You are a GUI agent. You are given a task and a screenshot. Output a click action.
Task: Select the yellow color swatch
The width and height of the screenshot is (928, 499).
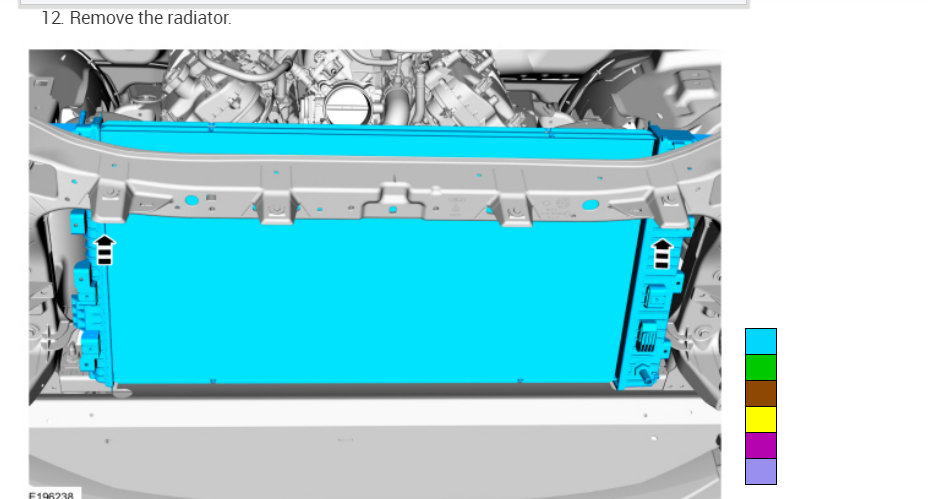pyautogui.click(x=761, y=420)
